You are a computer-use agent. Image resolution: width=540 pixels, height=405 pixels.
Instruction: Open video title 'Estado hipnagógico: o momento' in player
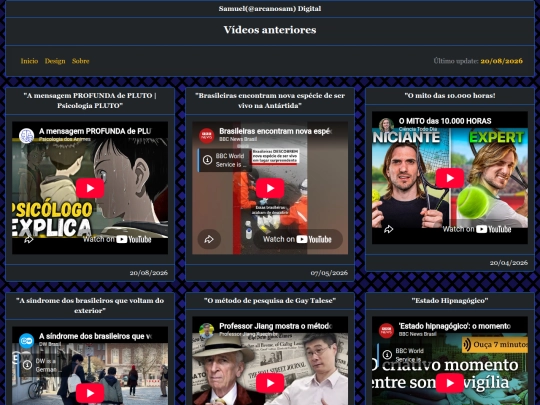click(455, 326)
